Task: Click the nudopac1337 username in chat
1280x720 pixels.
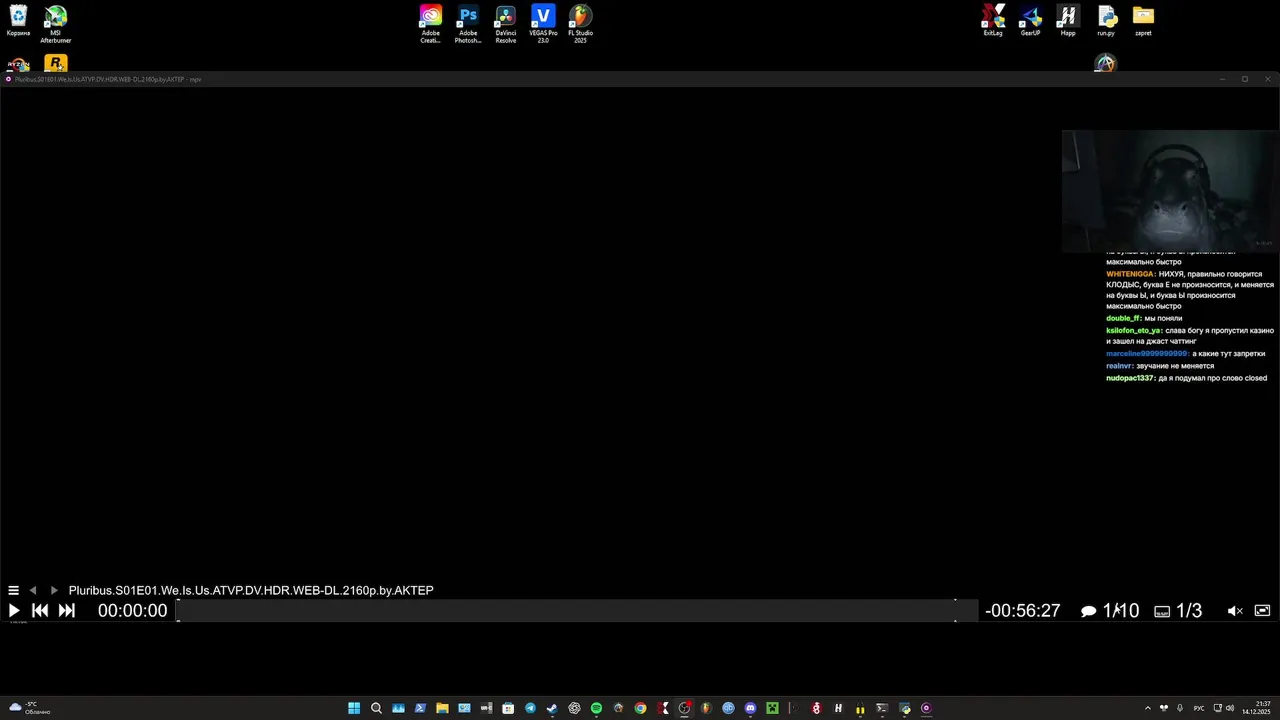Action: point(1131,378)
